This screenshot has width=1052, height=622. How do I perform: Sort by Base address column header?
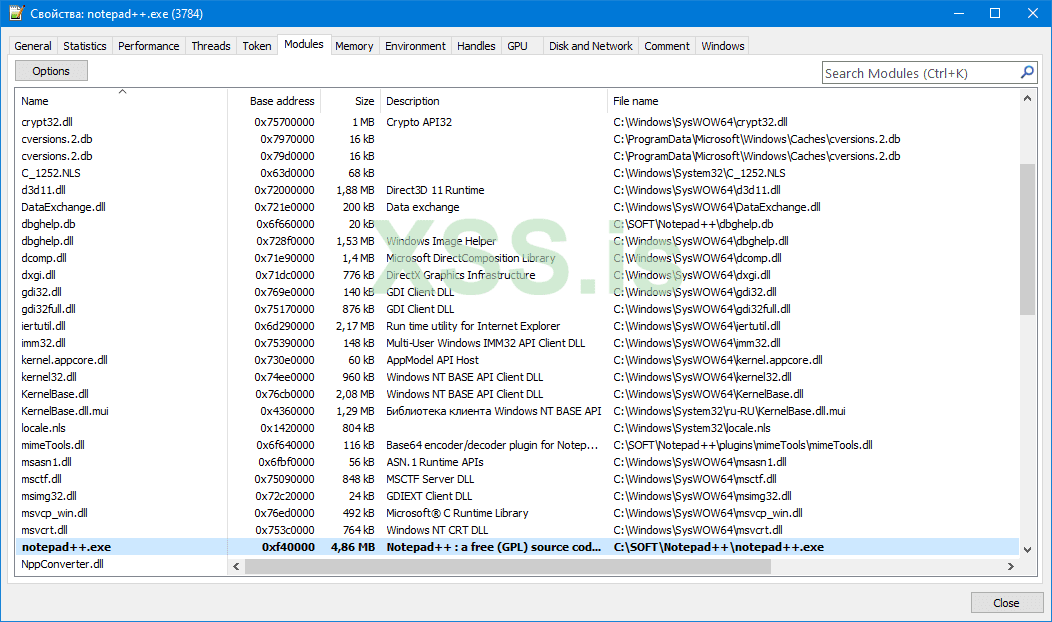(274, 101)
